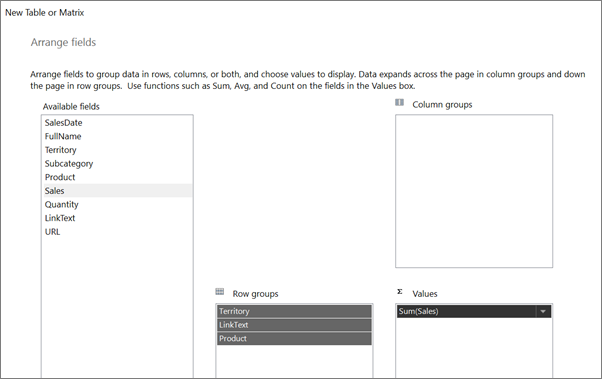
Task: Select LinkText in Row groups
Action: point(294,325)
